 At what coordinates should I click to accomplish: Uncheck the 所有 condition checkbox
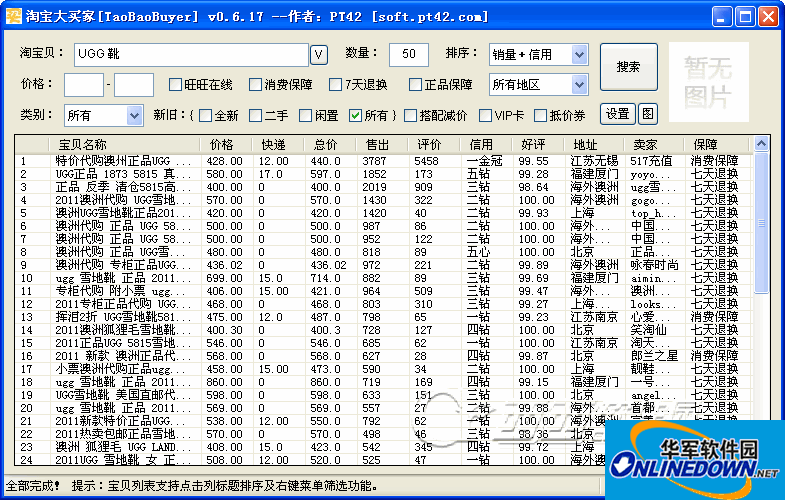click(x=355, y=116)
